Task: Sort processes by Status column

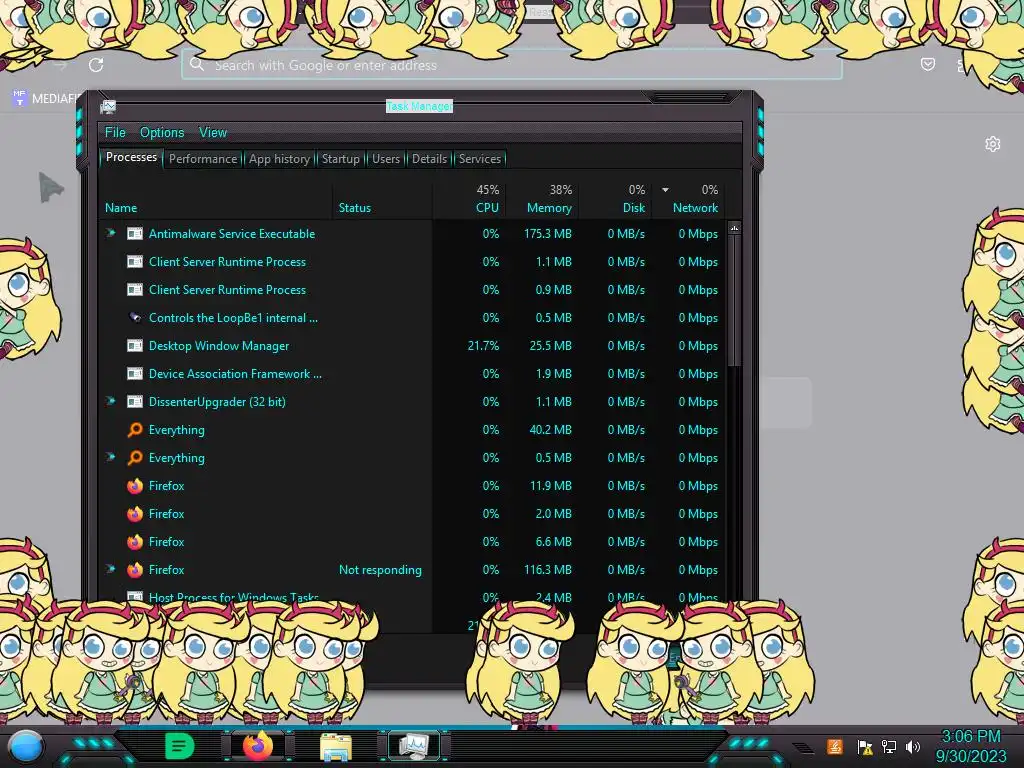Action: click(x=355, y=208)
